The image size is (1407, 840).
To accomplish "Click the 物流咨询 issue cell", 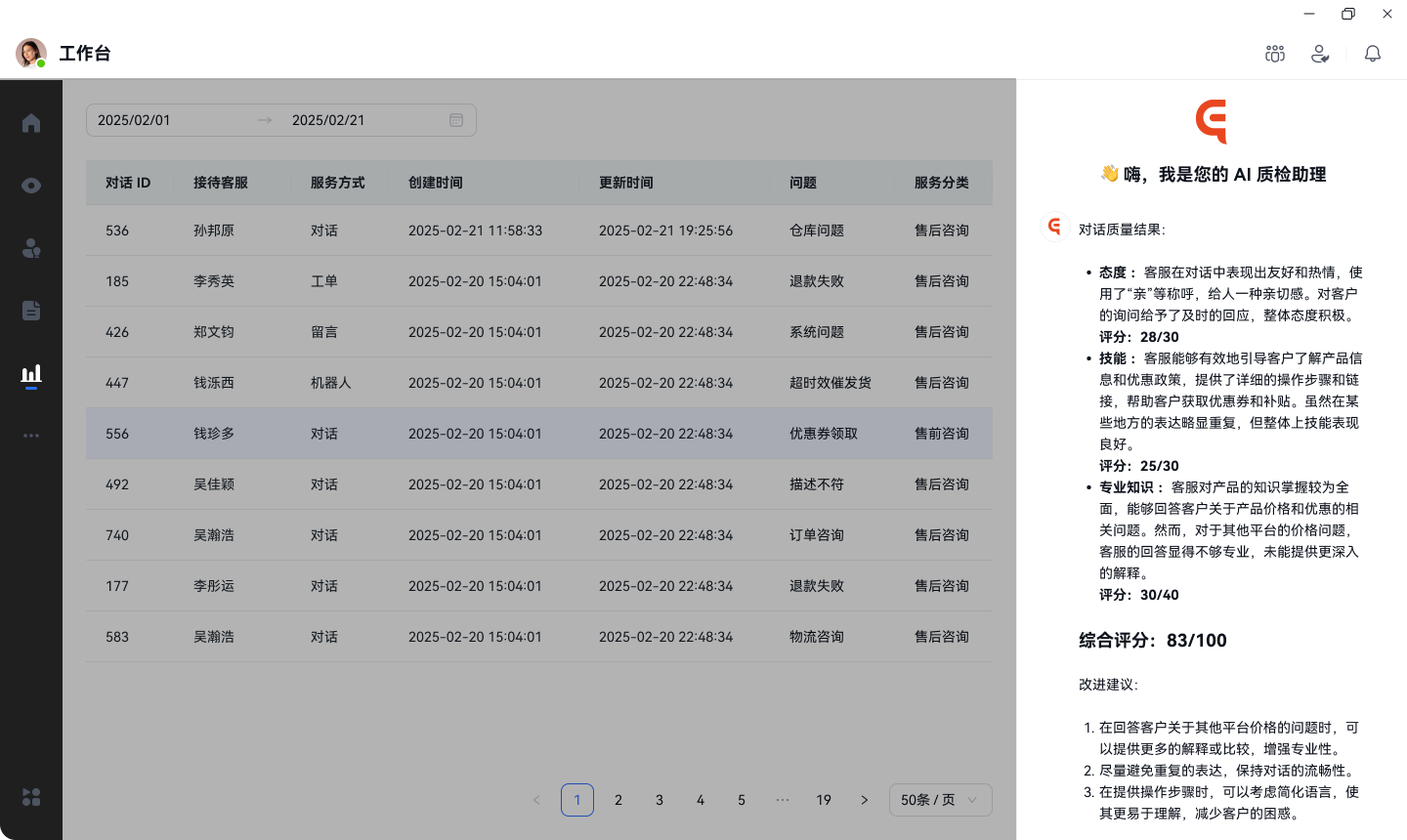I will [x=817, y=637].
